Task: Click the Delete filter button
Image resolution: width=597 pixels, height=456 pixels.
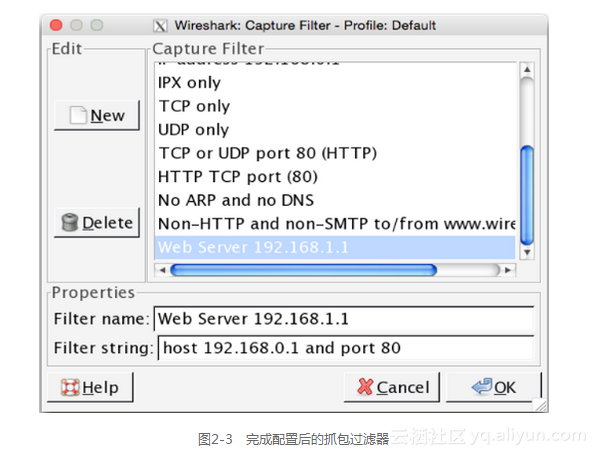Action: coord(97,223)
